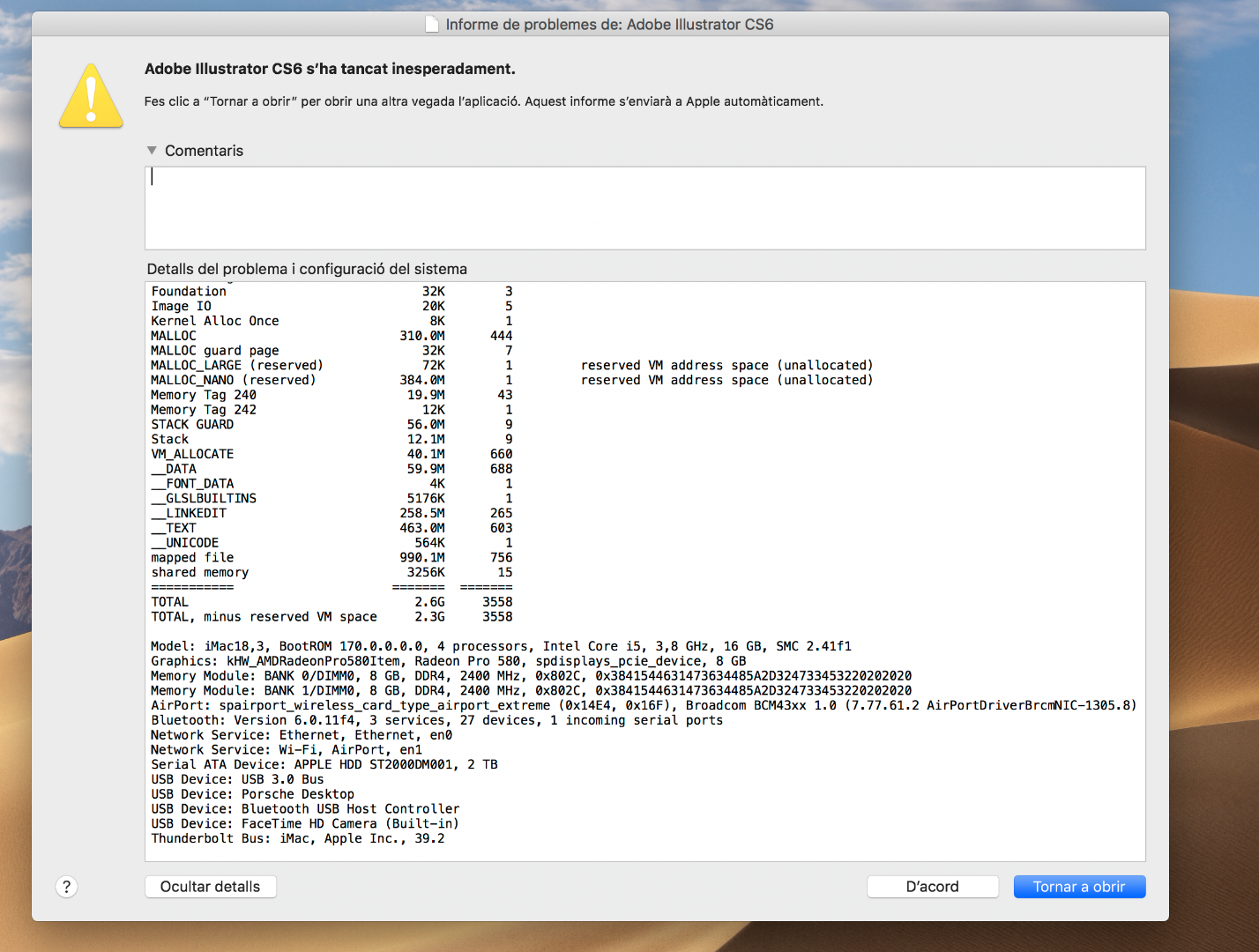Click the document icon in title bar
The height and width of the screenshot is (952, 1259).
coord(432,25)
